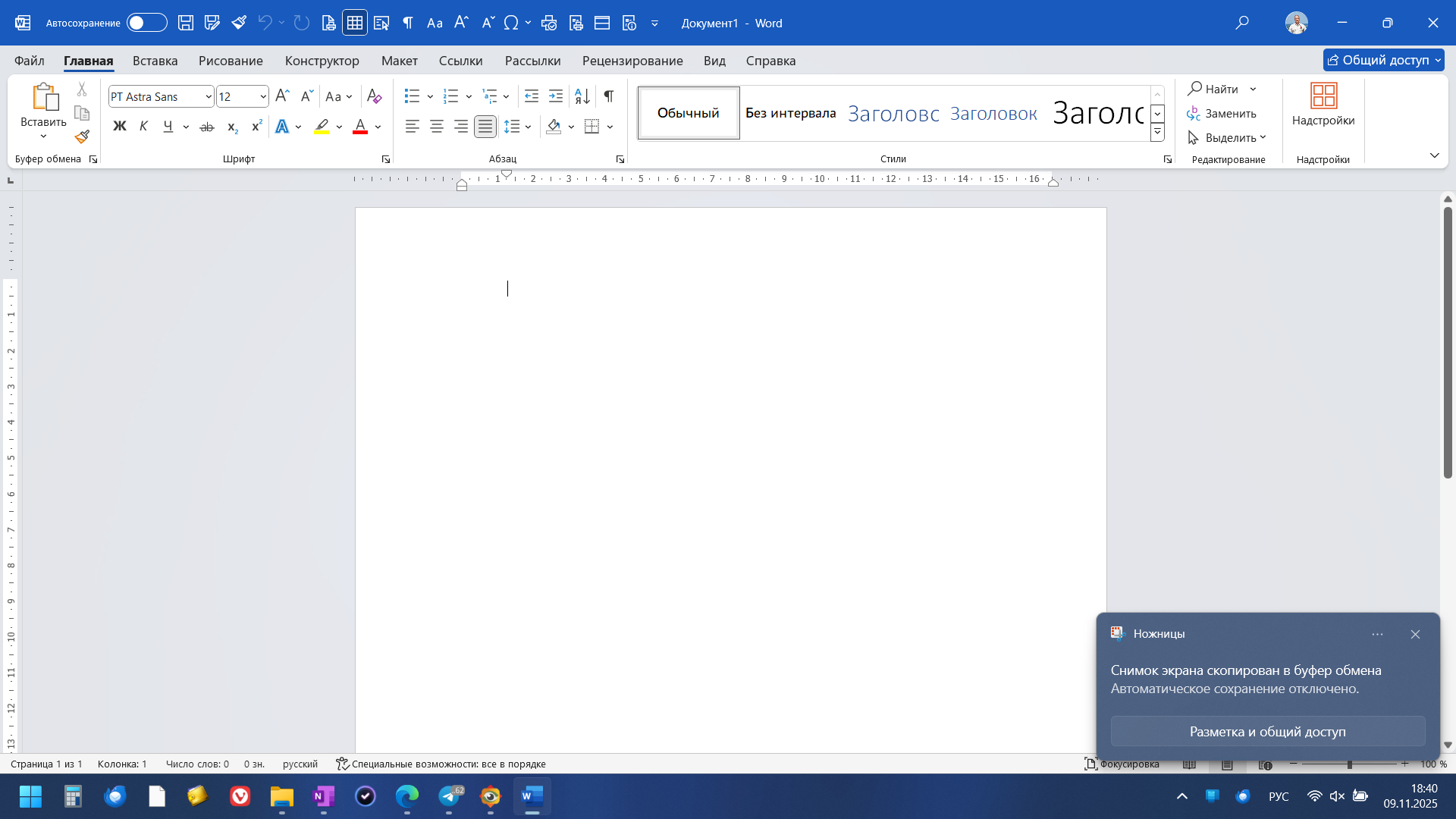Apply bulleted list formatting
Screen dimensions: 1456x819
pos(412,96)
